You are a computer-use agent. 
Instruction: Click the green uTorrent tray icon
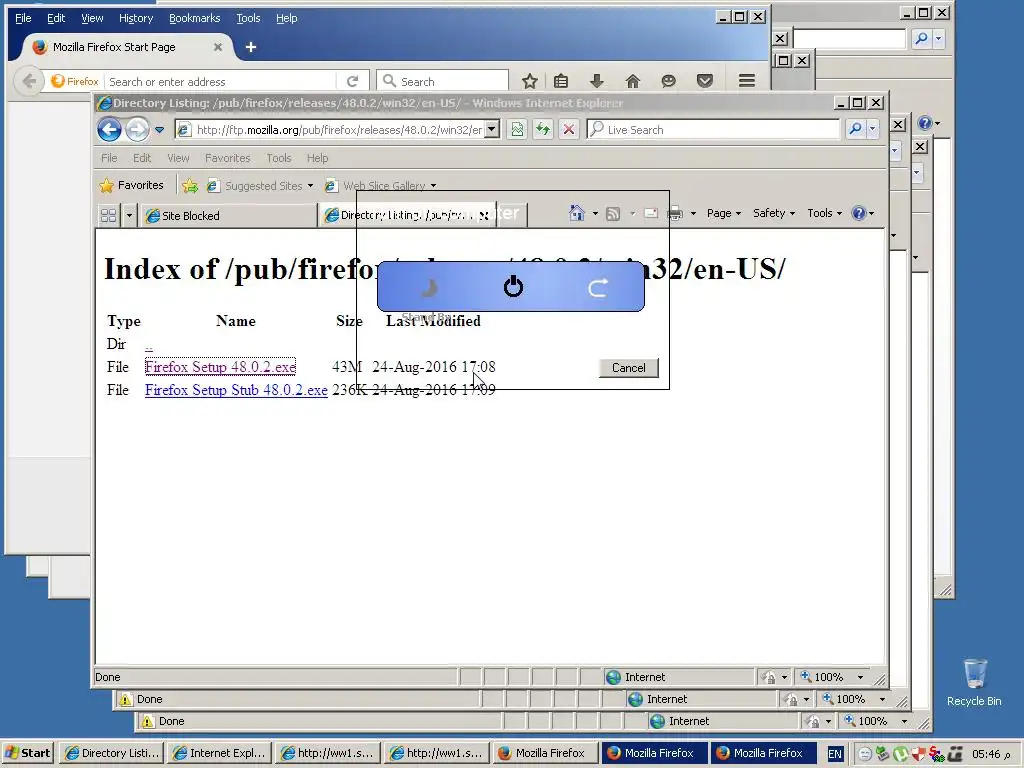tap(901, 754)
